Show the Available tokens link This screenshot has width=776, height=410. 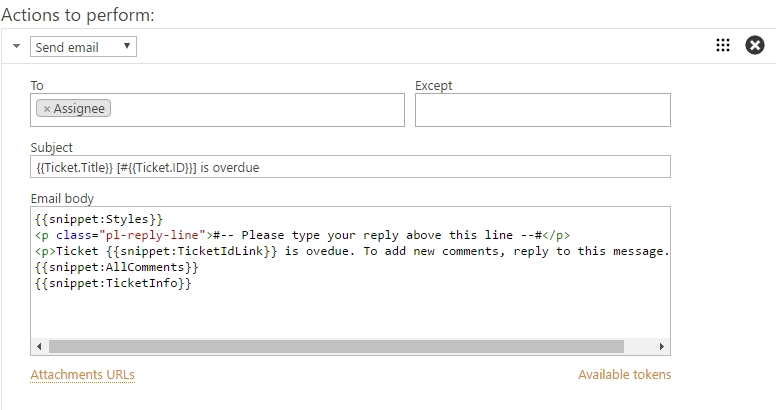point(625,375)
